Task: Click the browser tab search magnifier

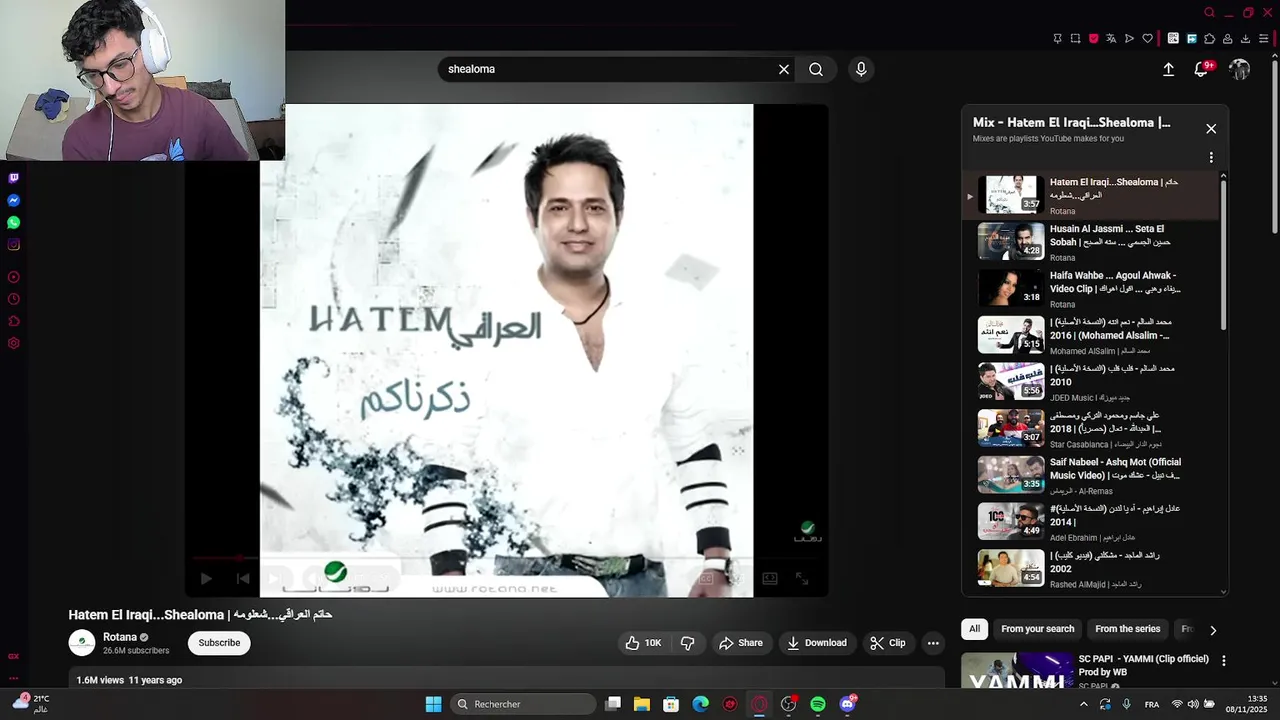Action: coord(1209,13)
